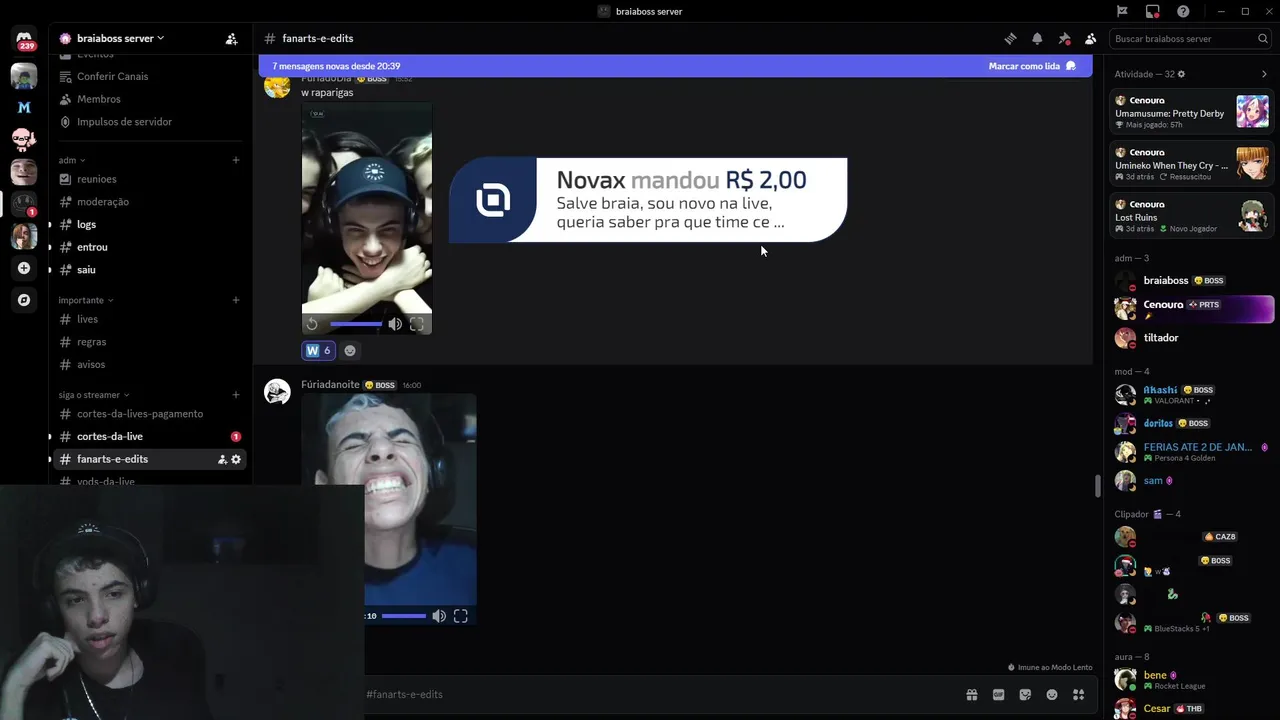Viewport: 1280px width, 720px height.
Task: Open the entrou channel
Action: (x=150, y=247)
